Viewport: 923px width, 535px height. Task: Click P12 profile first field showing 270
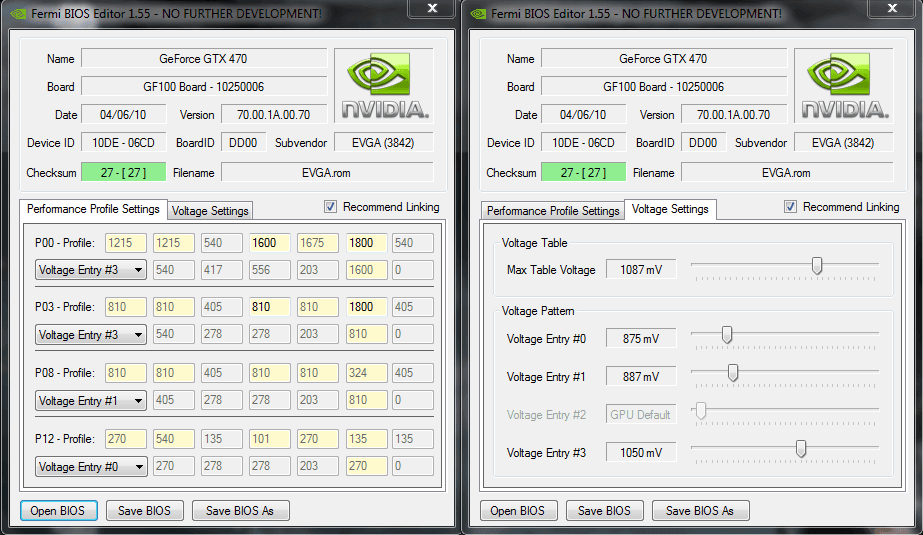point(126,438)
